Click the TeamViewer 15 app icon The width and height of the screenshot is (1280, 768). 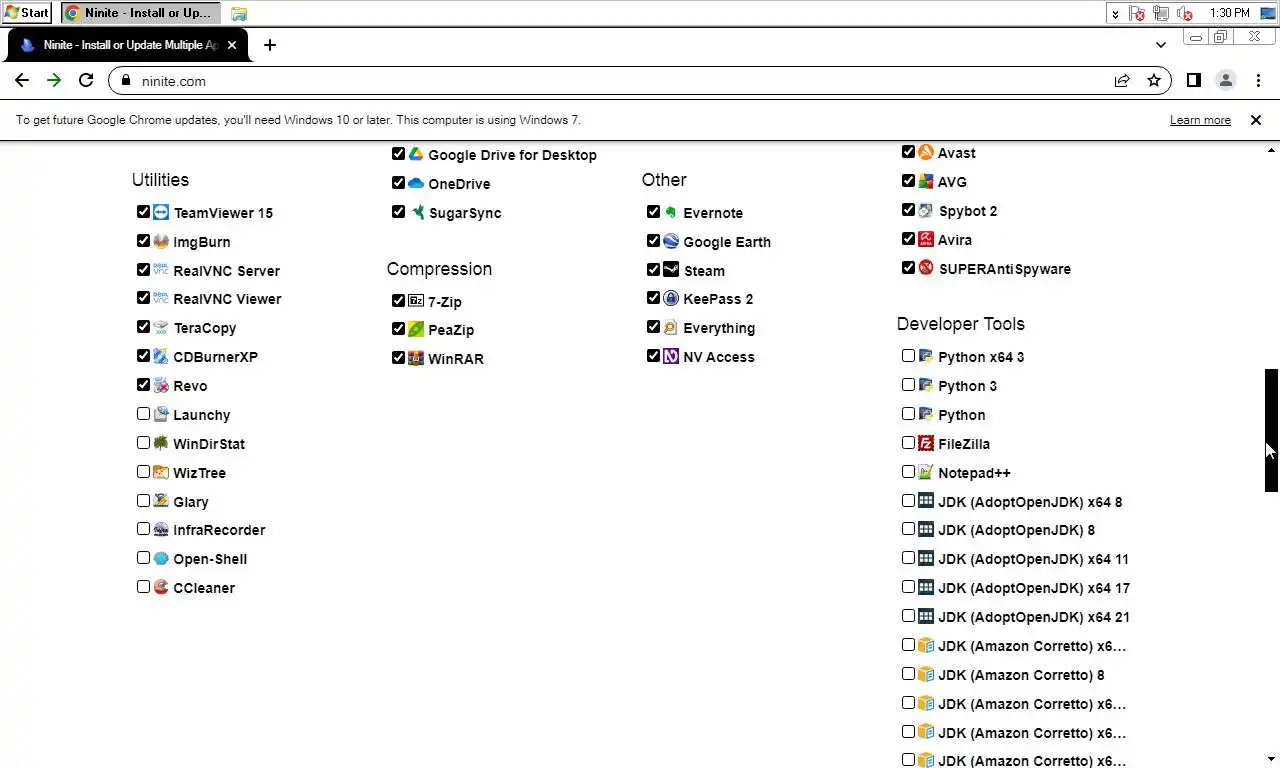pyautogui.click(x=161, y=212)
